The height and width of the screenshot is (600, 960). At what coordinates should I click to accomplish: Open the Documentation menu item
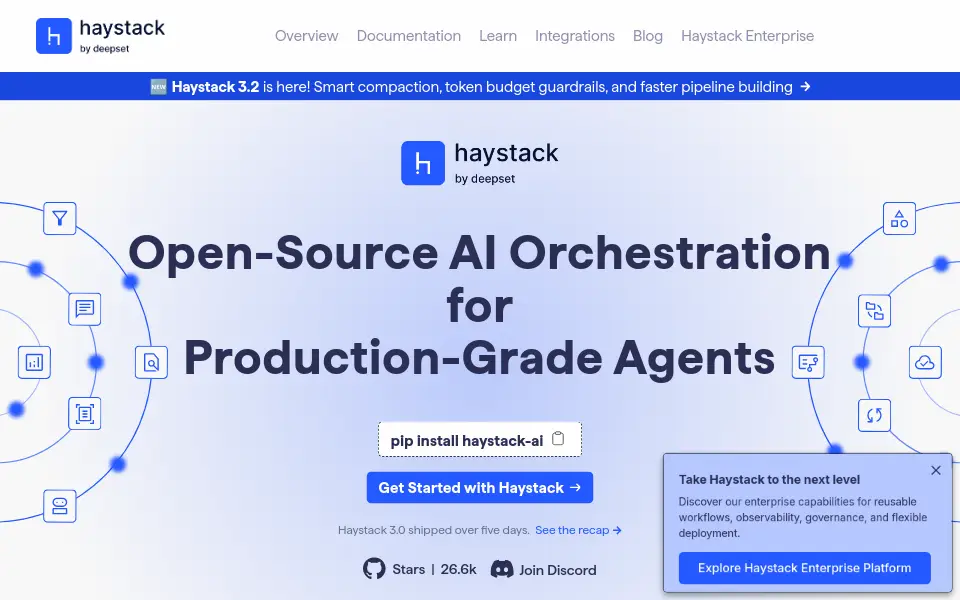click(x=408, y=36)
